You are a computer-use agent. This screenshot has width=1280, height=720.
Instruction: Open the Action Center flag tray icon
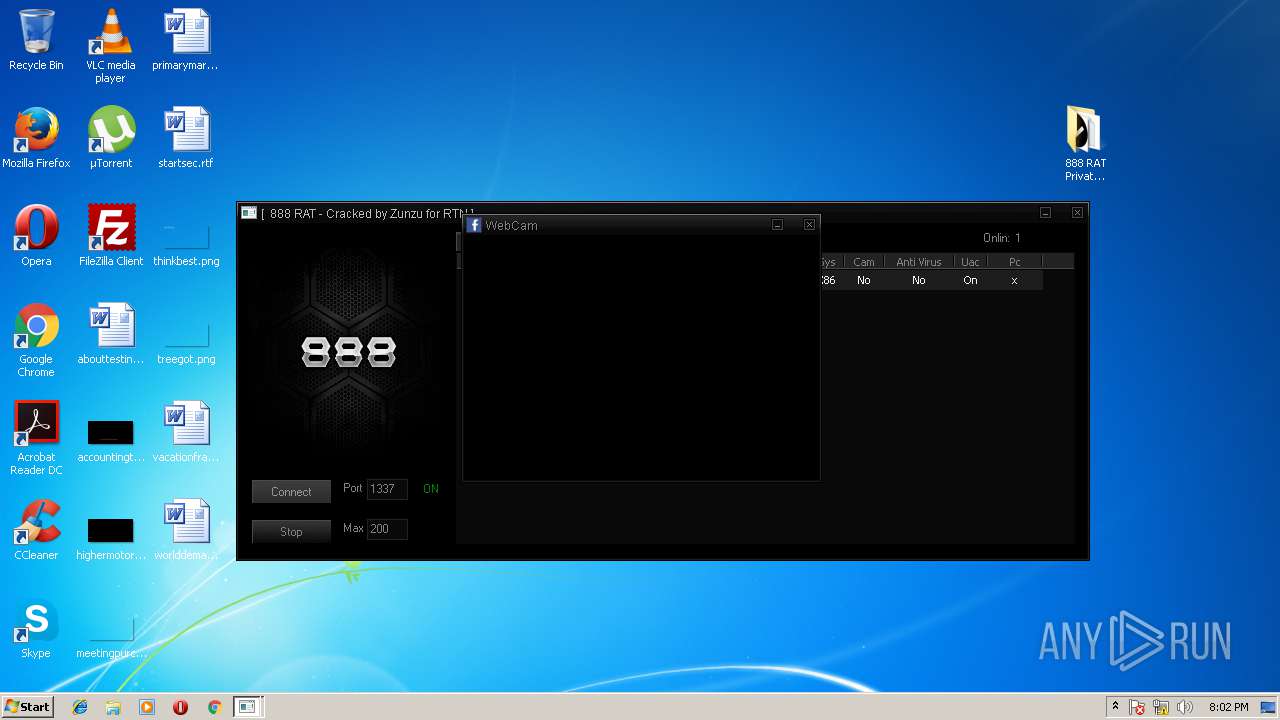tap(1137, 707)
